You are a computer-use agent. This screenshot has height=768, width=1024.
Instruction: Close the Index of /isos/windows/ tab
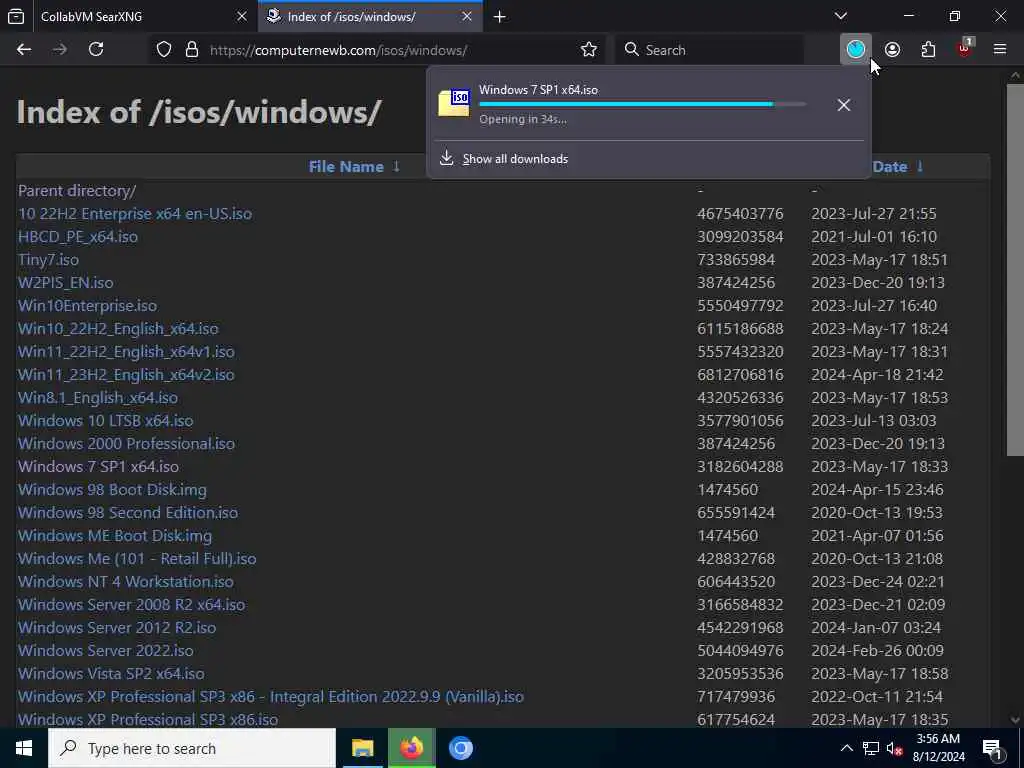pos(466,16)
